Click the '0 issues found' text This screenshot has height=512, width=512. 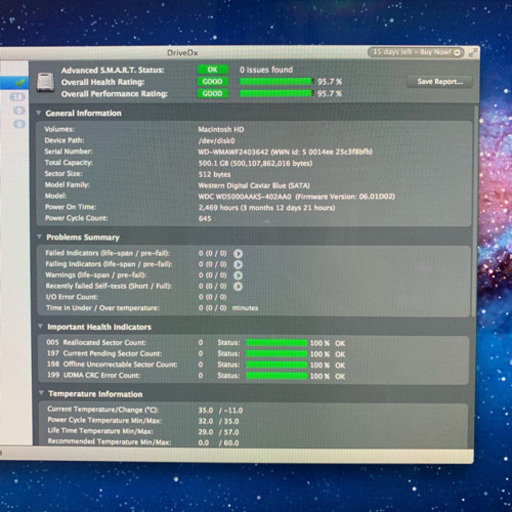(266, 70)
